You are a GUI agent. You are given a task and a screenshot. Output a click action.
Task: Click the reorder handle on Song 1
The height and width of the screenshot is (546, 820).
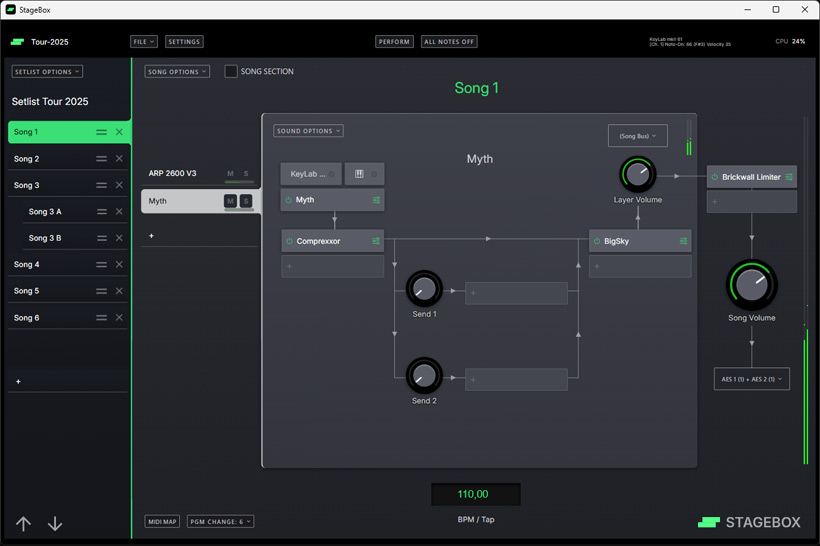[101, 132]
